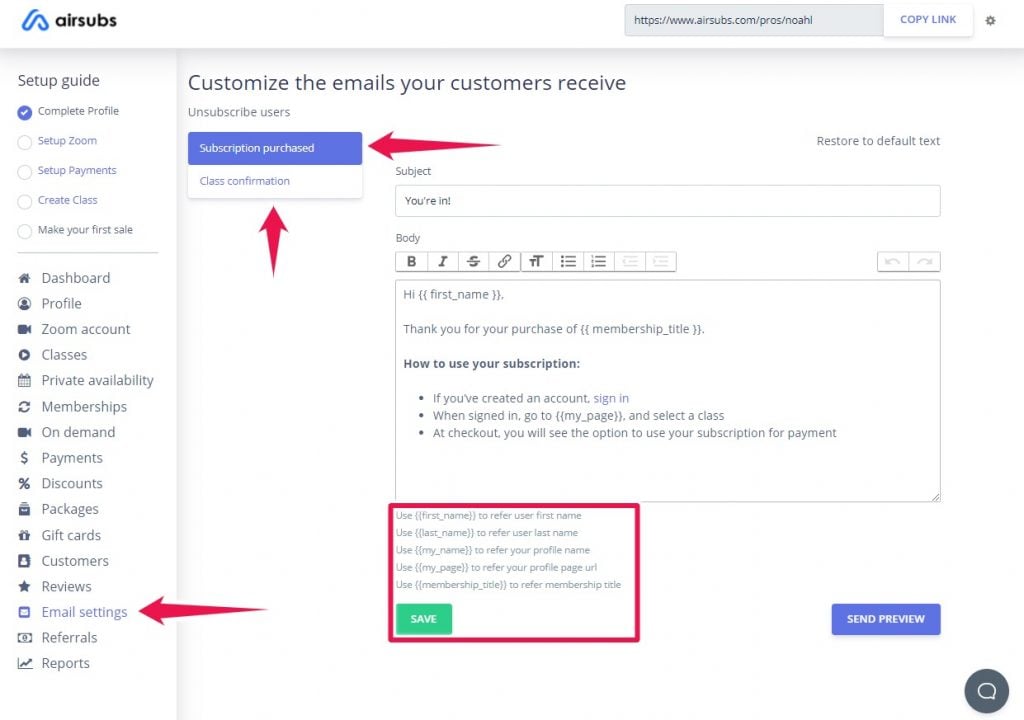Click the Create Class step circle
1024x720 pixels.
24,201
